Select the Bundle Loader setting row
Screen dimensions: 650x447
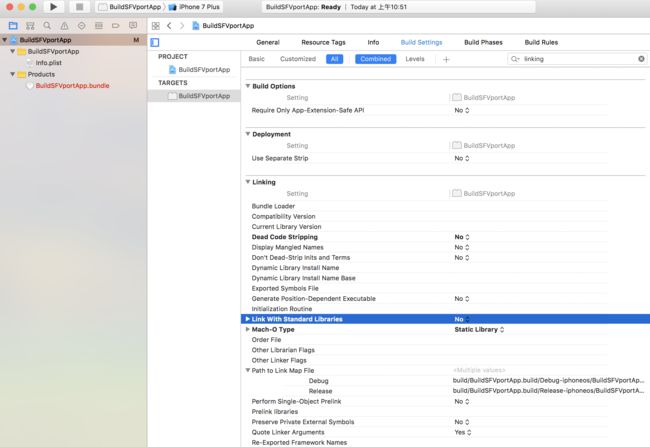445,206
